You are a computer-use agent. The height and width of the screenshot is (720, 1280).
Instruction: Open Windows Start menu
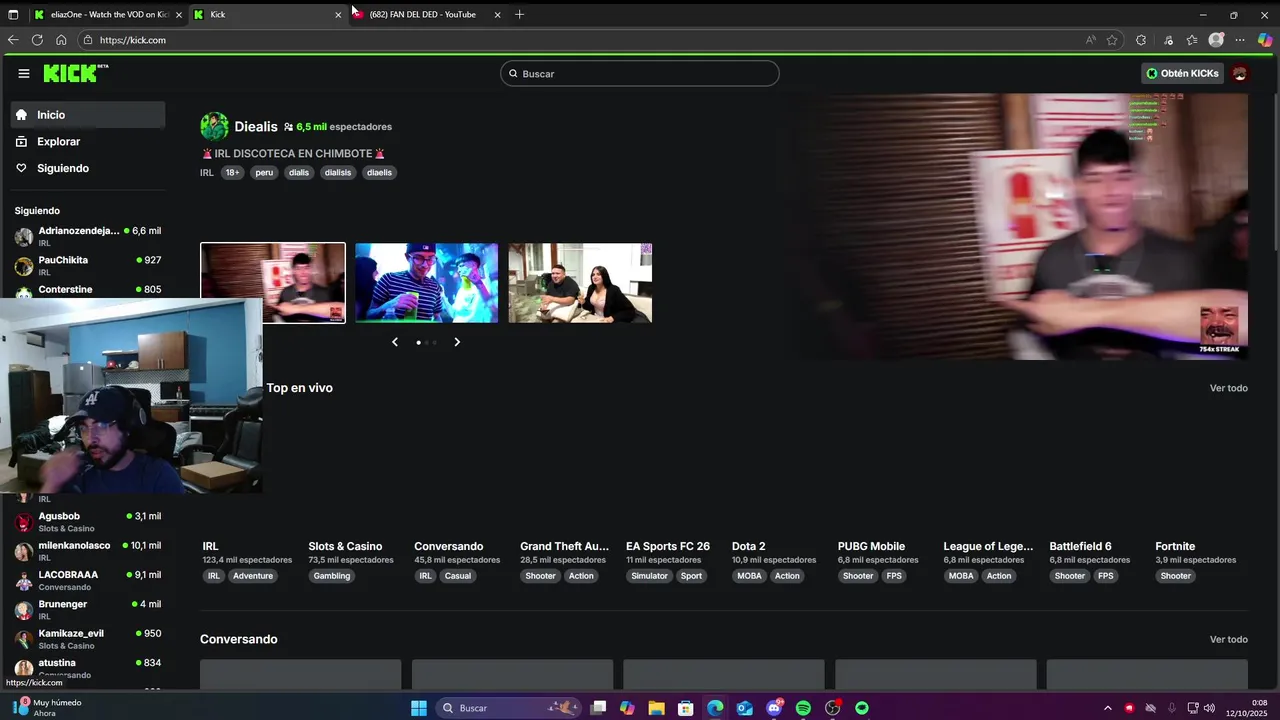tap(419, 708)
